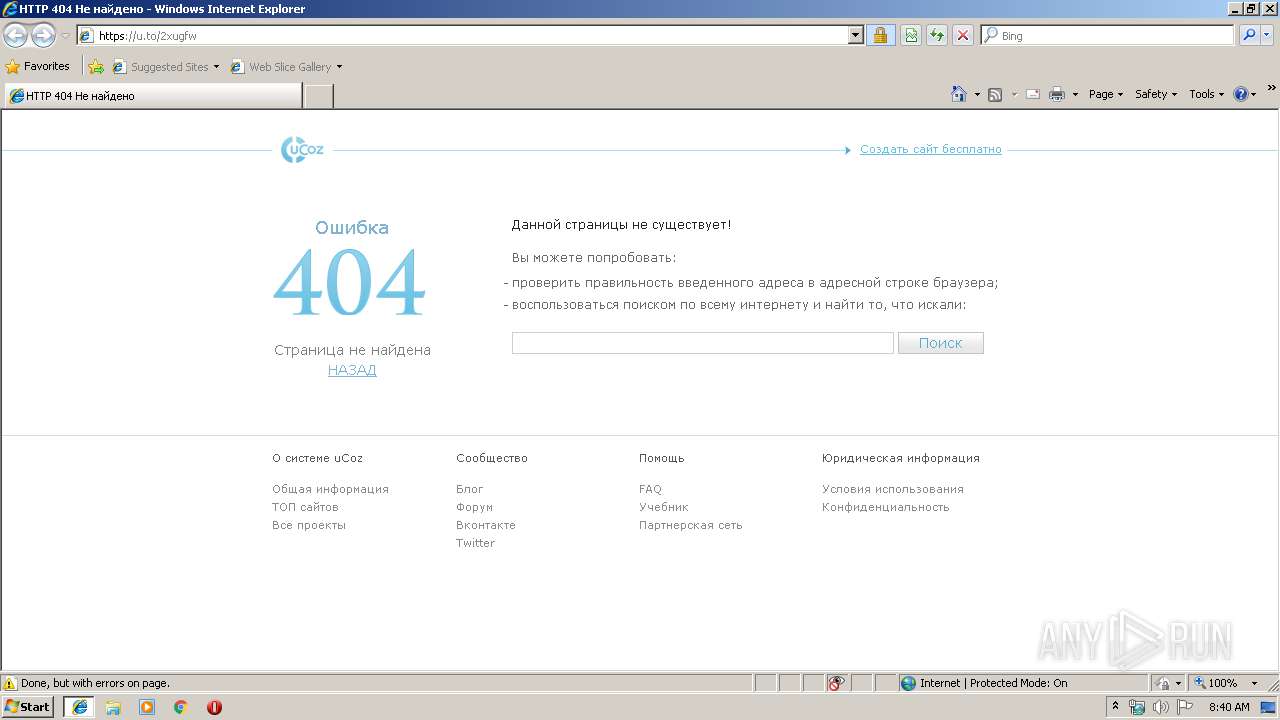The height and width of the screenshot is (720, 1280).
Task: Open the Условия использования link
Action: click(893, 489)
